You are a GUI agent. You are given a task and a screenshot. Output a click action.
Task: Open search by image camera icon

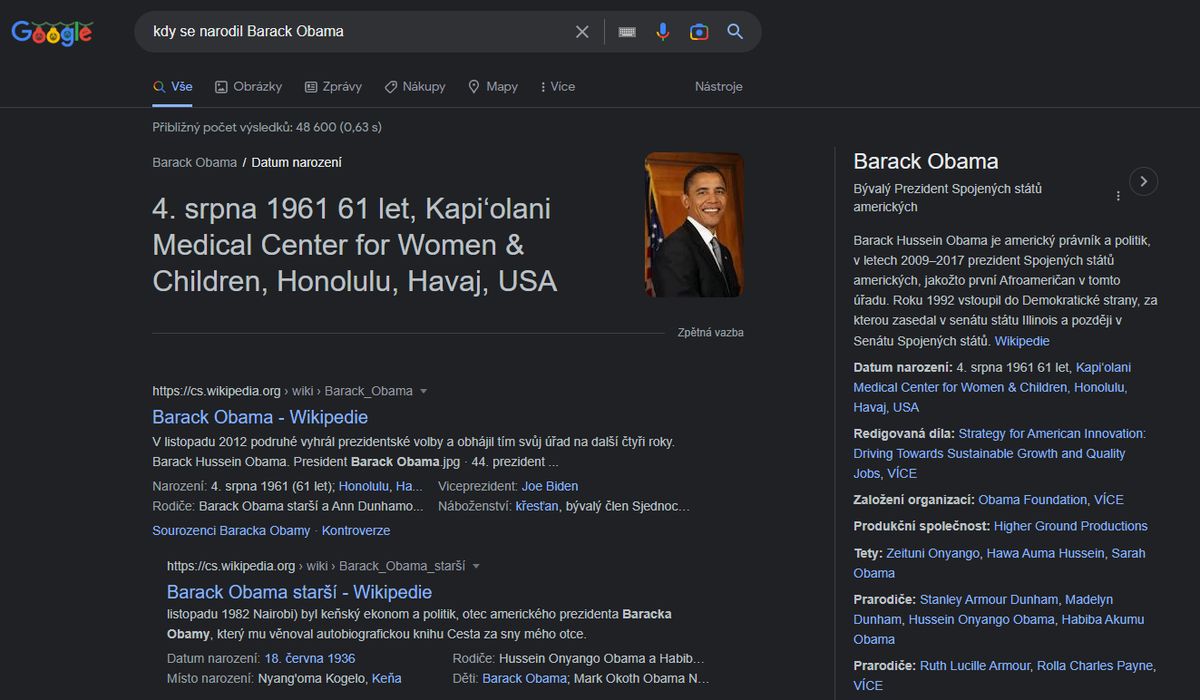pos(699,32)
